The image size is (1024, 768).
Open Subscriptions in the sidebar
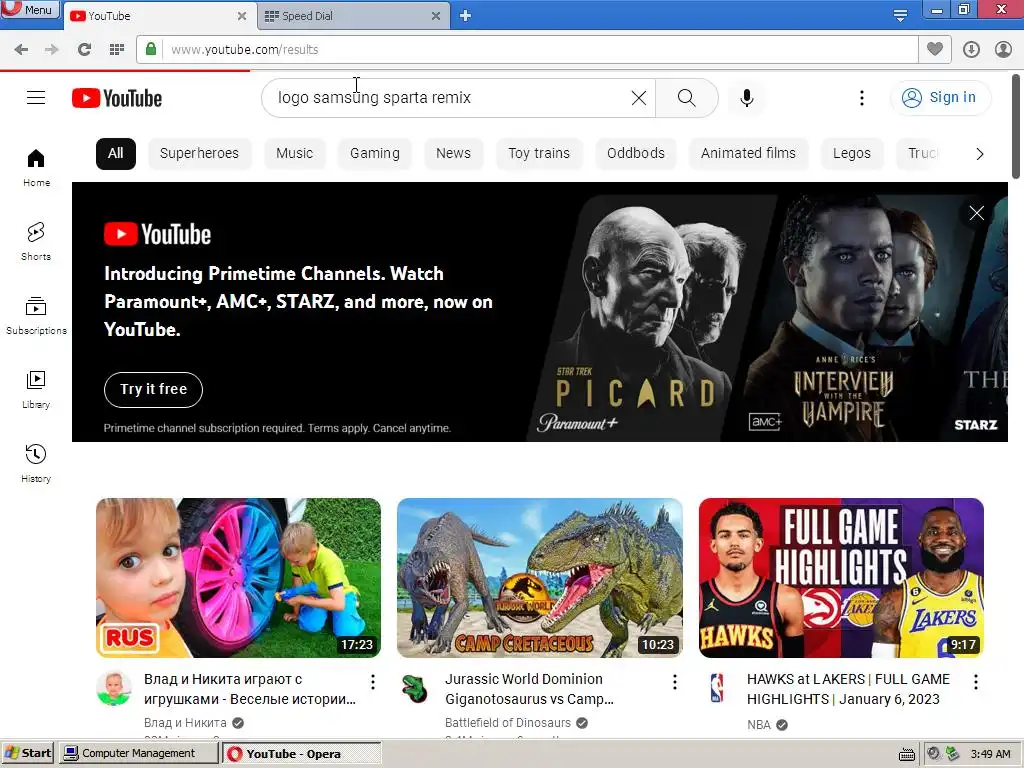click(36, 316)
